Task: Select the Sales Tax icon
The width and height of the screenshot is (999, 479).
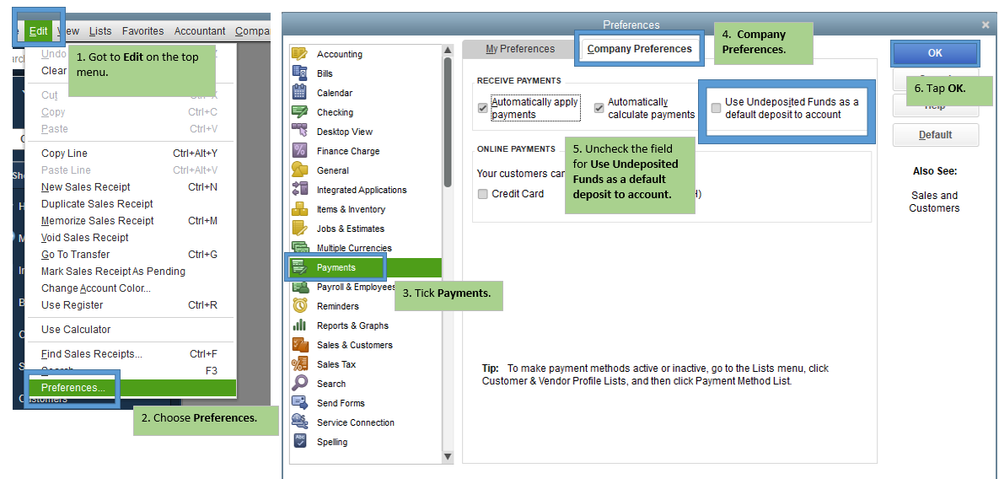Action: click(x=299, y=364)
